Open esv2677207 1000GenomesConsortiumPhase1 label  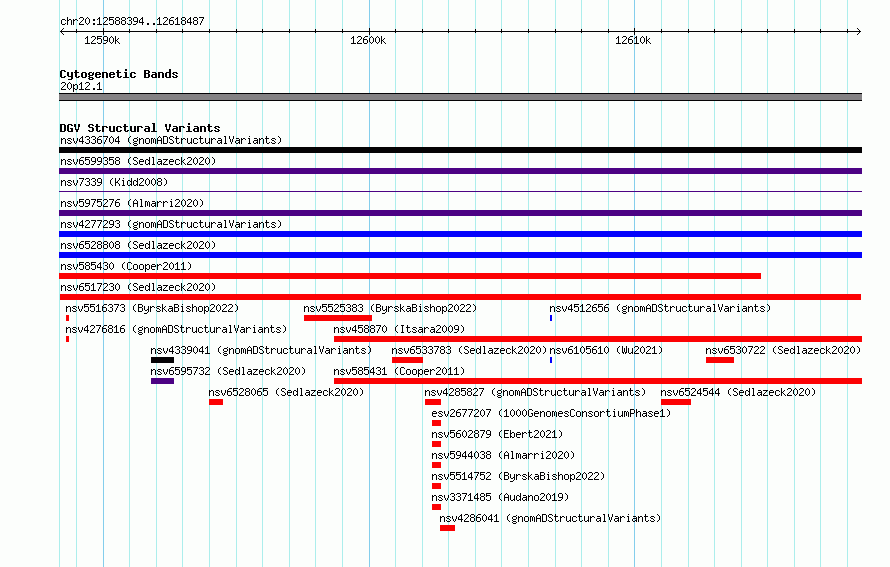551,413
